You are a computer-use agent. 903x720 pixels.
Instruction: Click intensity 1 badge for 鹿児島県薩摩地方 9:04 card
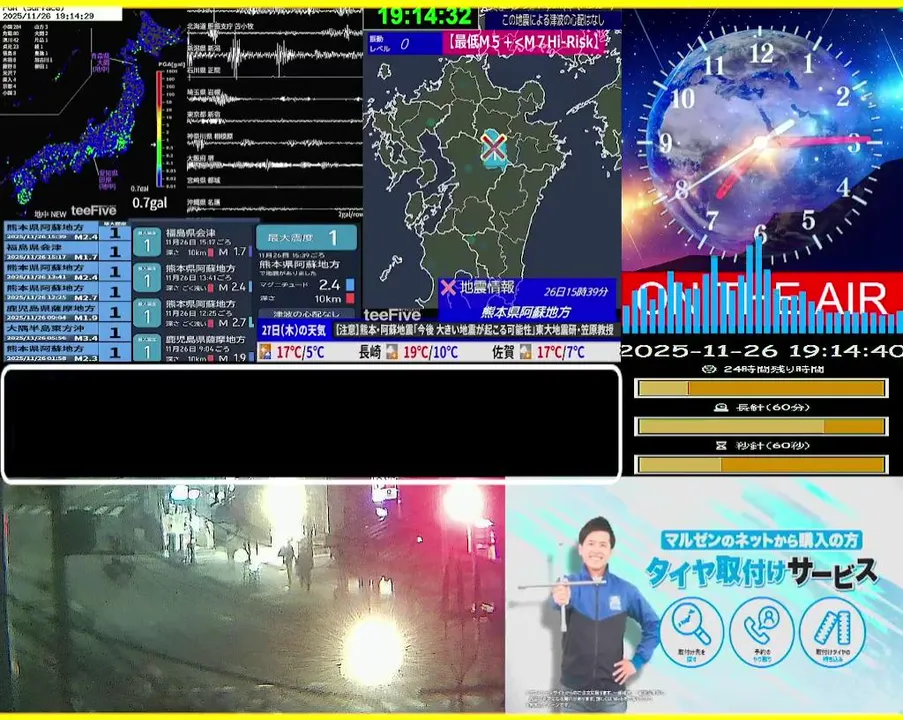(147, 347)
